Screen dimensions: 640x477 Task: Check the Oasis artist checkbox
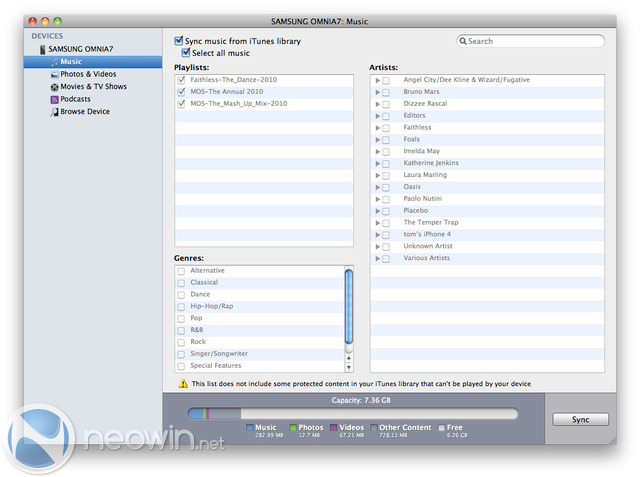point(386,188)
